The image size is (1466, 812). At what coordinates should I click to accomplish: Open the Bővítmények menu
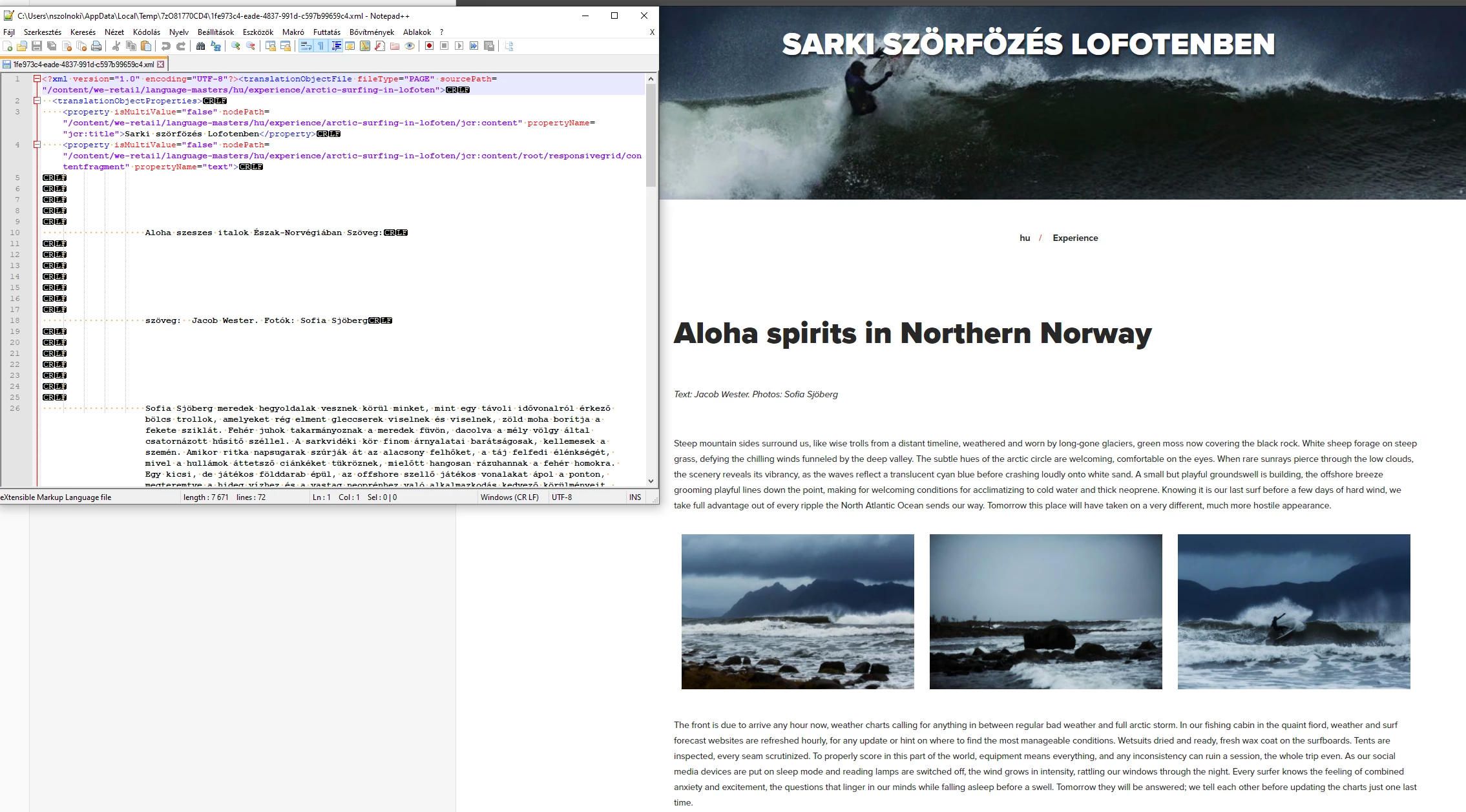point(372,32)
